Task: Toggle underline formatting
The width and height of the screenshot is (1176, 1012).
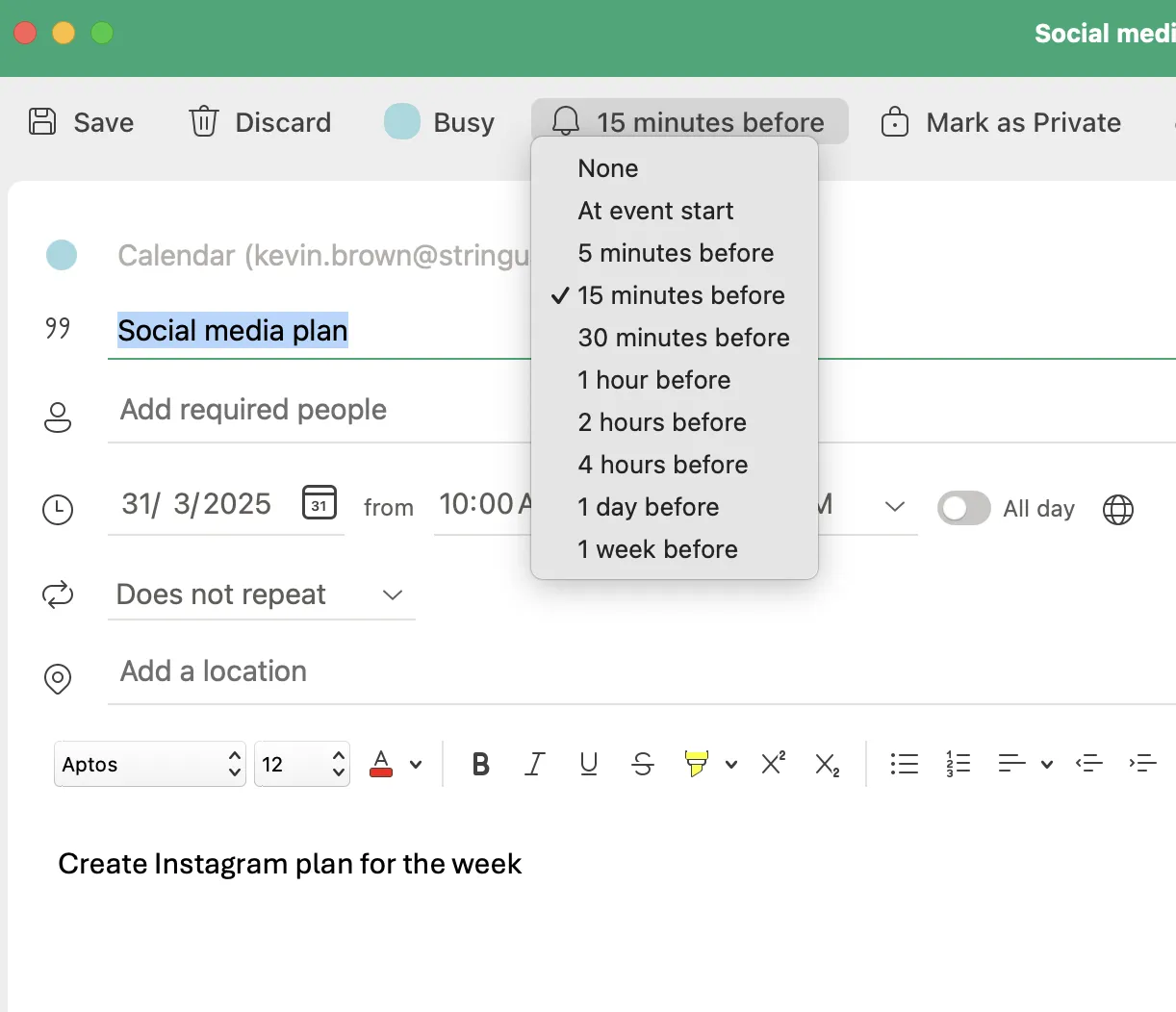Action: [x=589, y=765]
